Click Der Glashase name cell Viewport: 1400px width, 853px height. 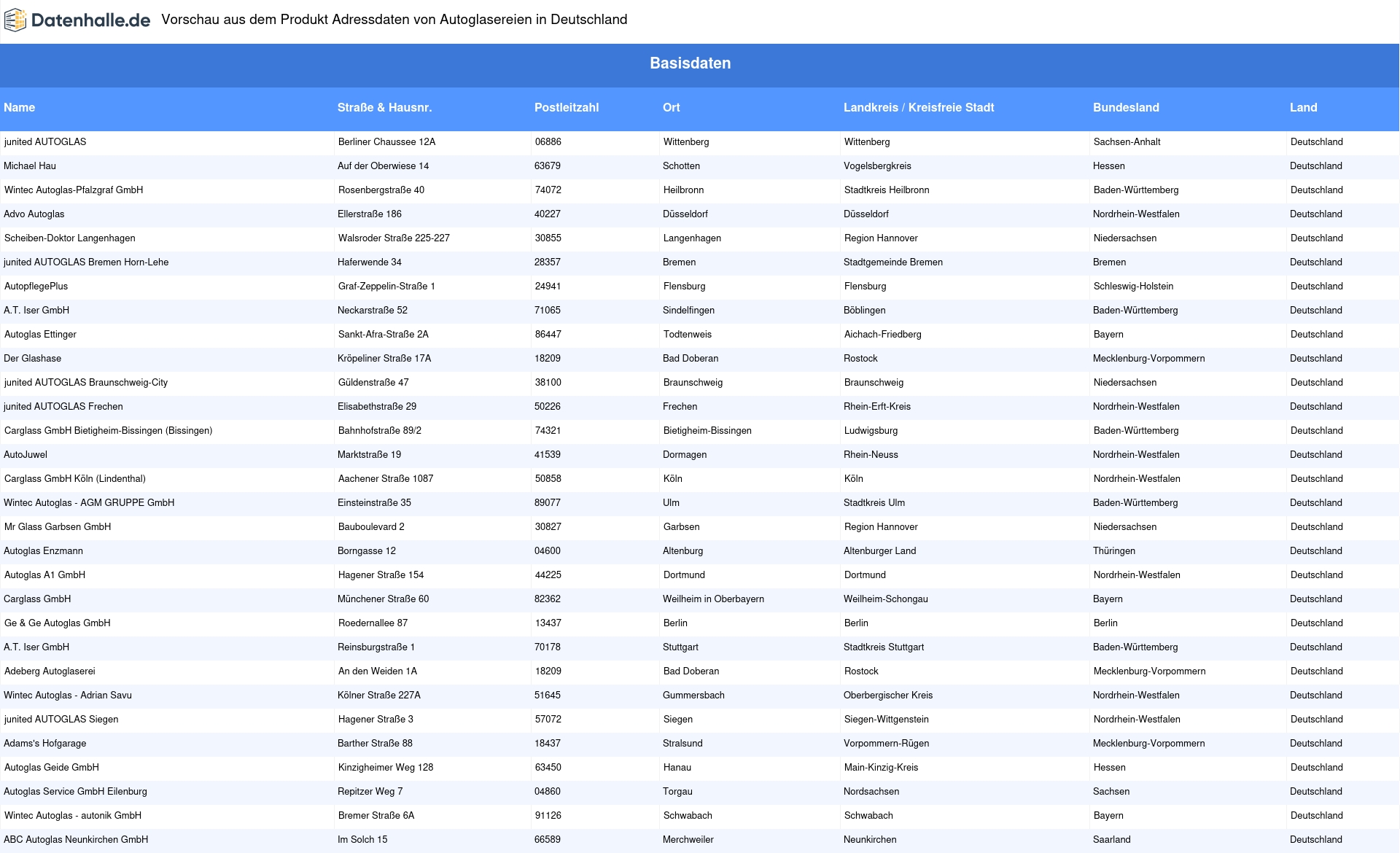33,359
